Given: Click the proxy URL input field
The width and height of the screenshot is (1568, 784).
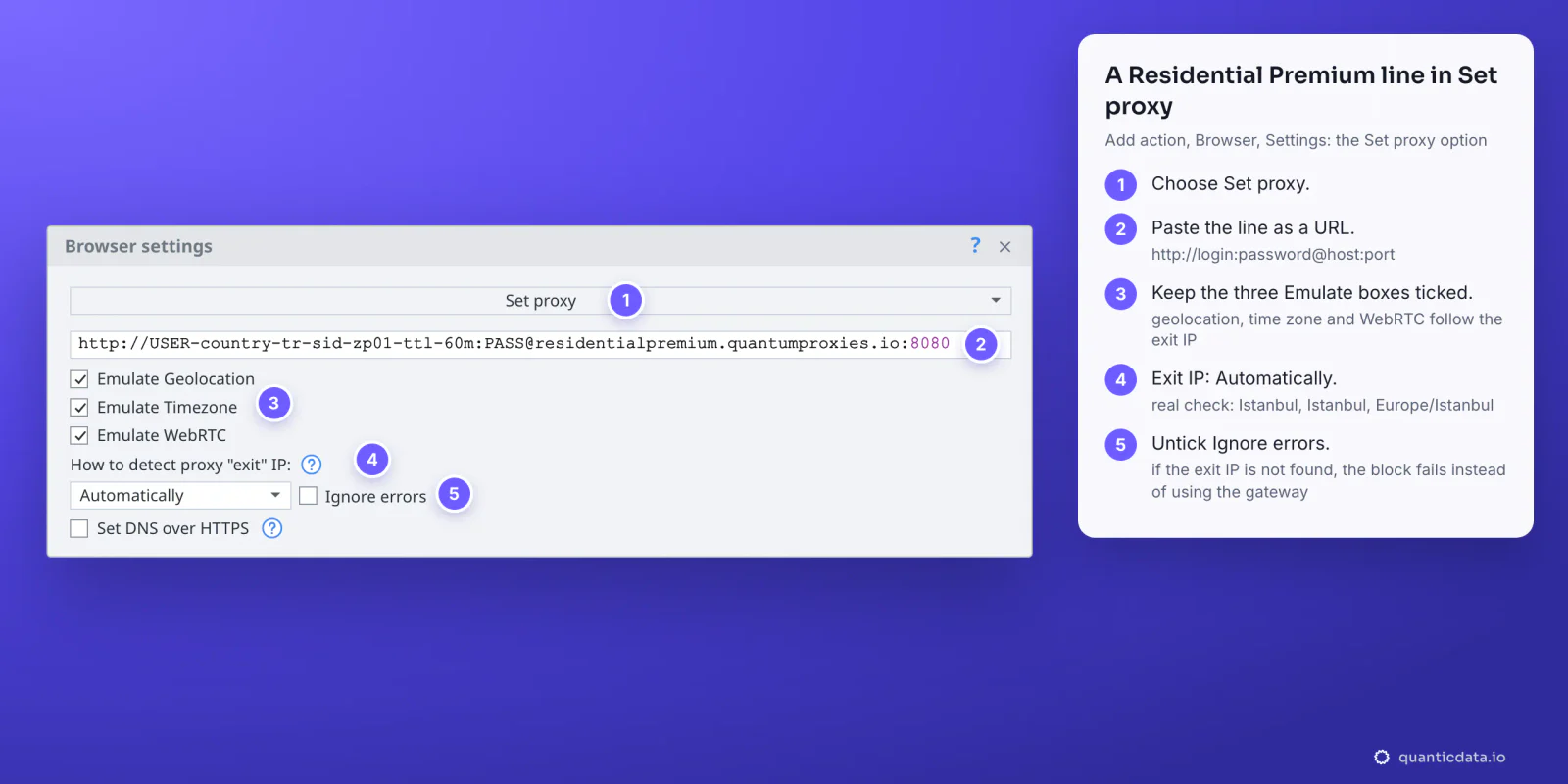Looking at the screenshot, I should tap(540, 344).
